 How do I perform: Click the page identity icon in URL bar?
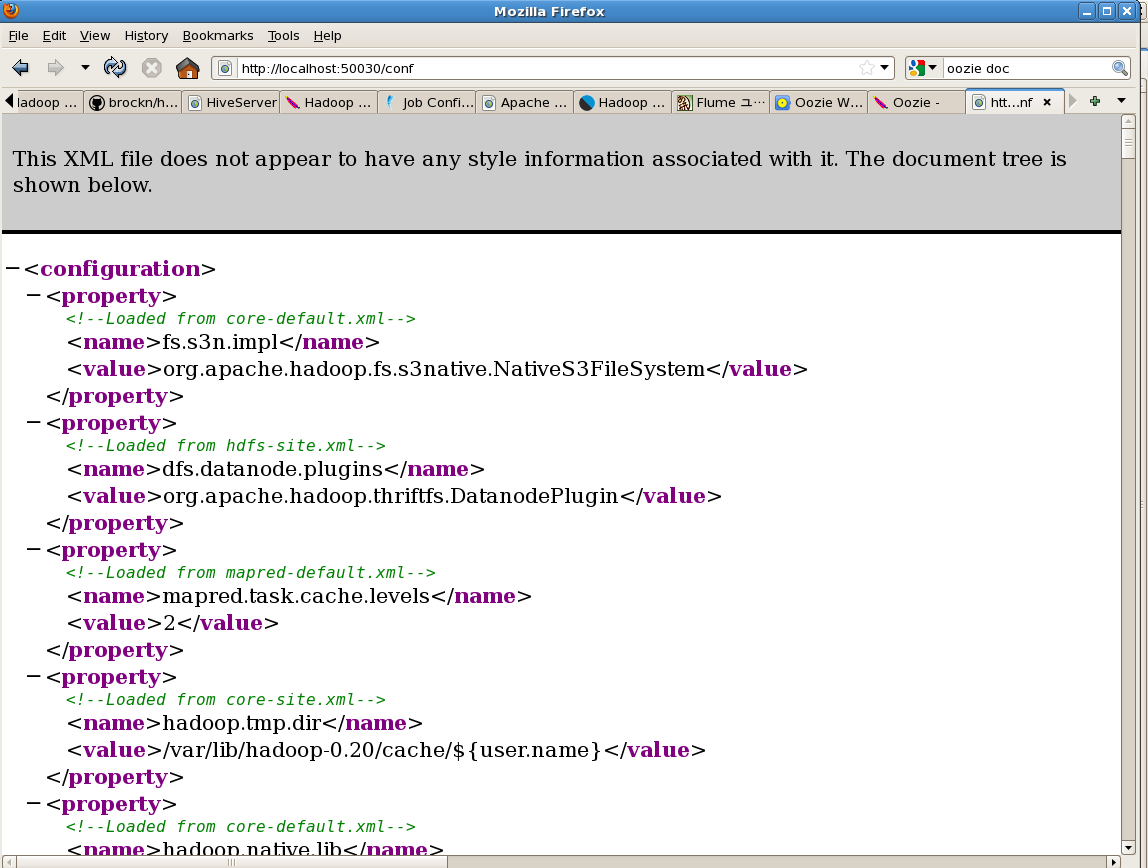pyautogui.click(x=226, y=68)
